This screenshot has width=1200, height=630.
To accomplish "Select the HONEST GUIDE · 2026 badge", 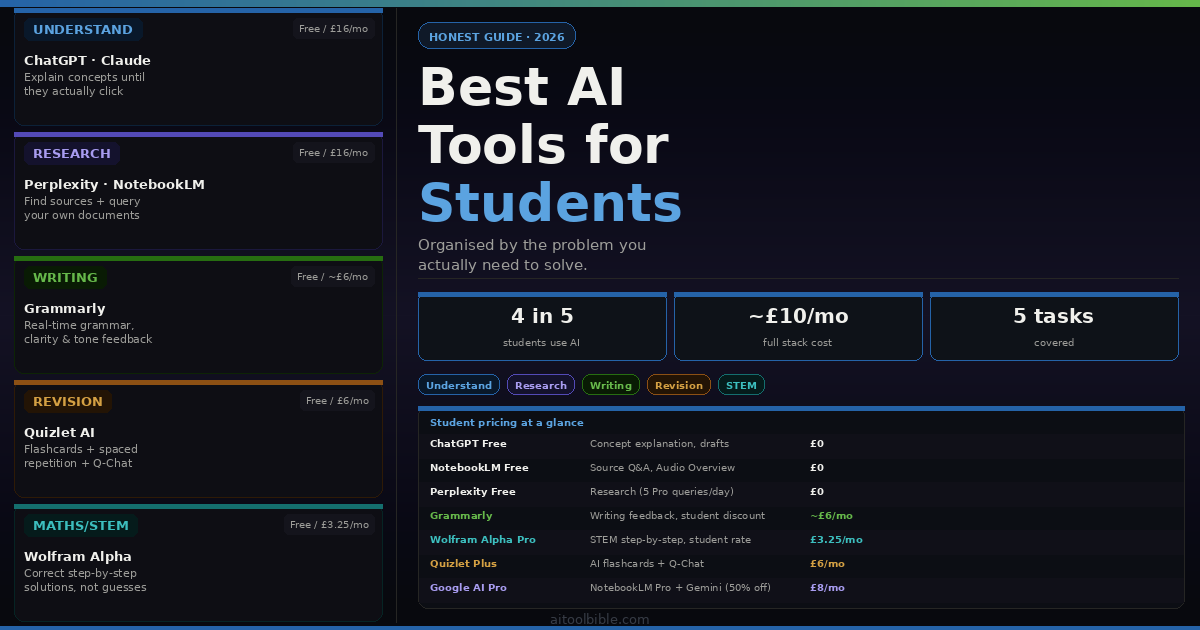I will (x=497, y=36).
